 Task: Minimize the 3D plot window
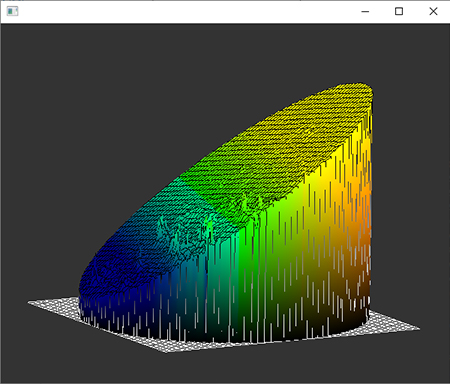(x=365, y=11)
